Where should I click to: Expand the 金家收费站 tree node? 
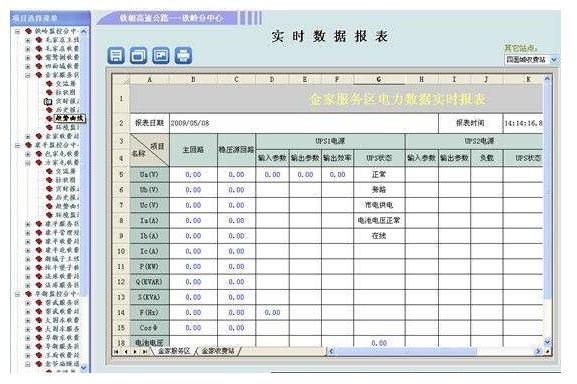[28, 136]
